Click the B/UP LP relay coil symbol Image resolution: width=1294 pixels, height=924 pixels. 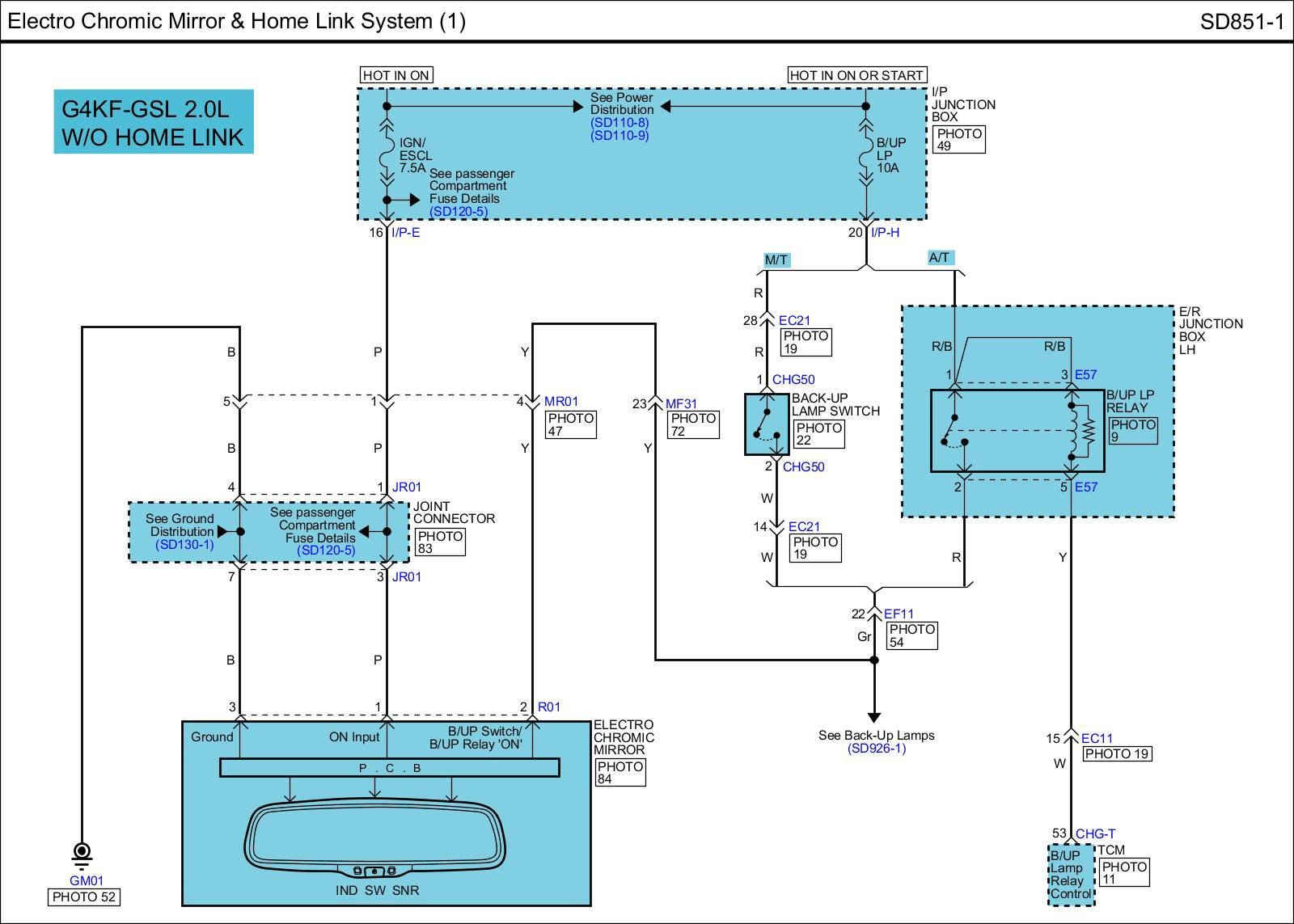pyautogui.click(x=1074, y=430)
